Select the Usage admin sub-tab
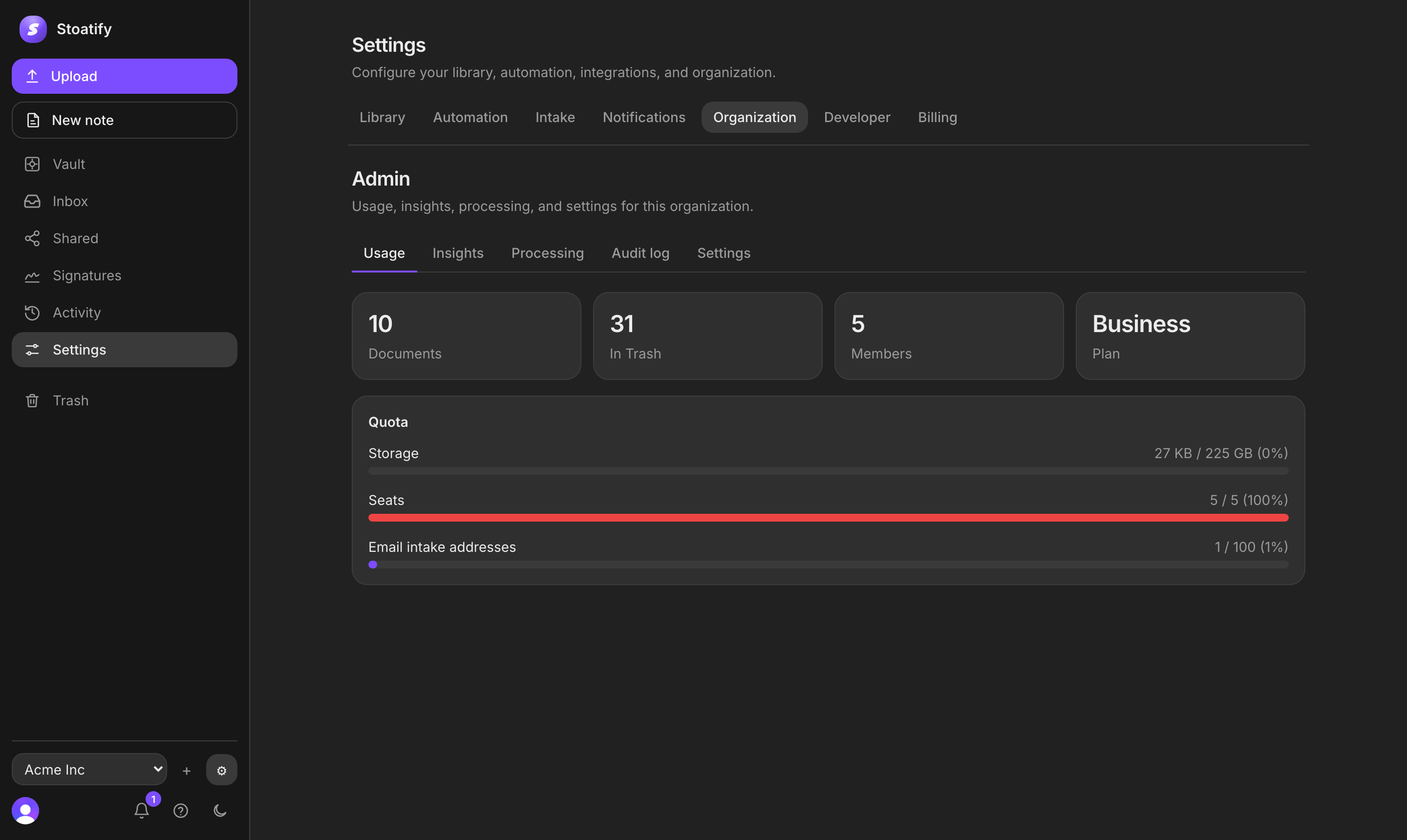1407x840 pixels. [x=384, y=253]
